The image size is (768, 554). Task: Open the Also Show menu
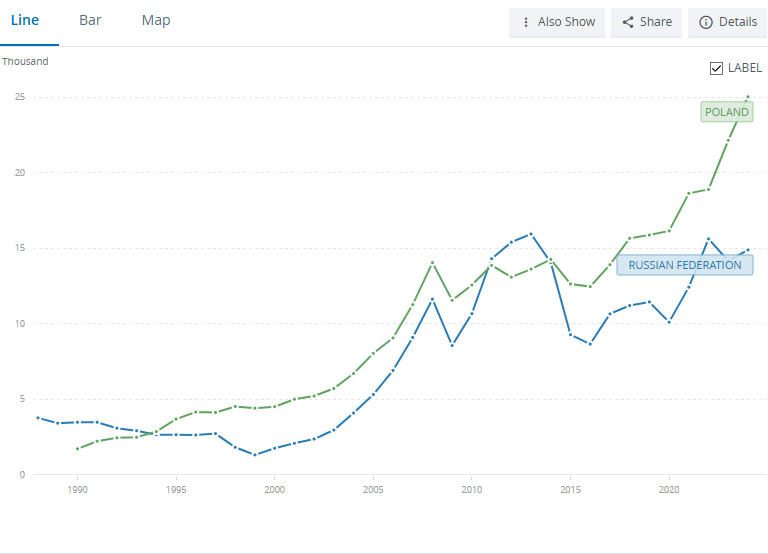click(557, 23)
